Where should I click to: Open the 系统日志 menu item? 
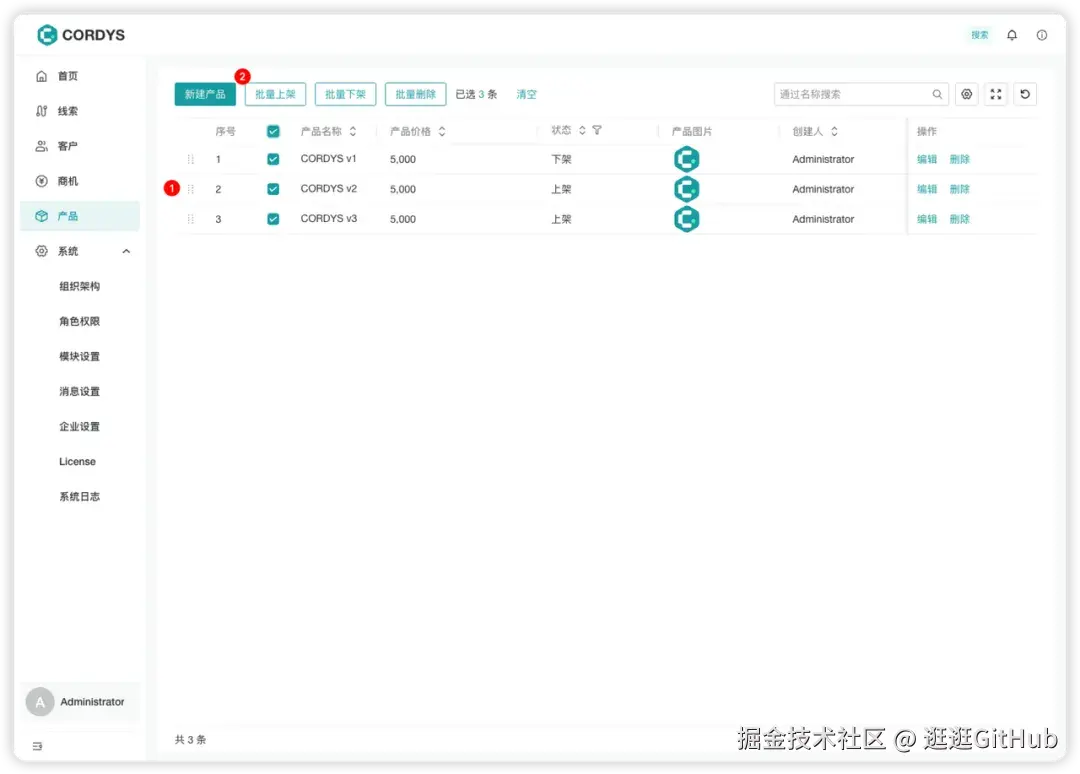click(x=79, y=496)
